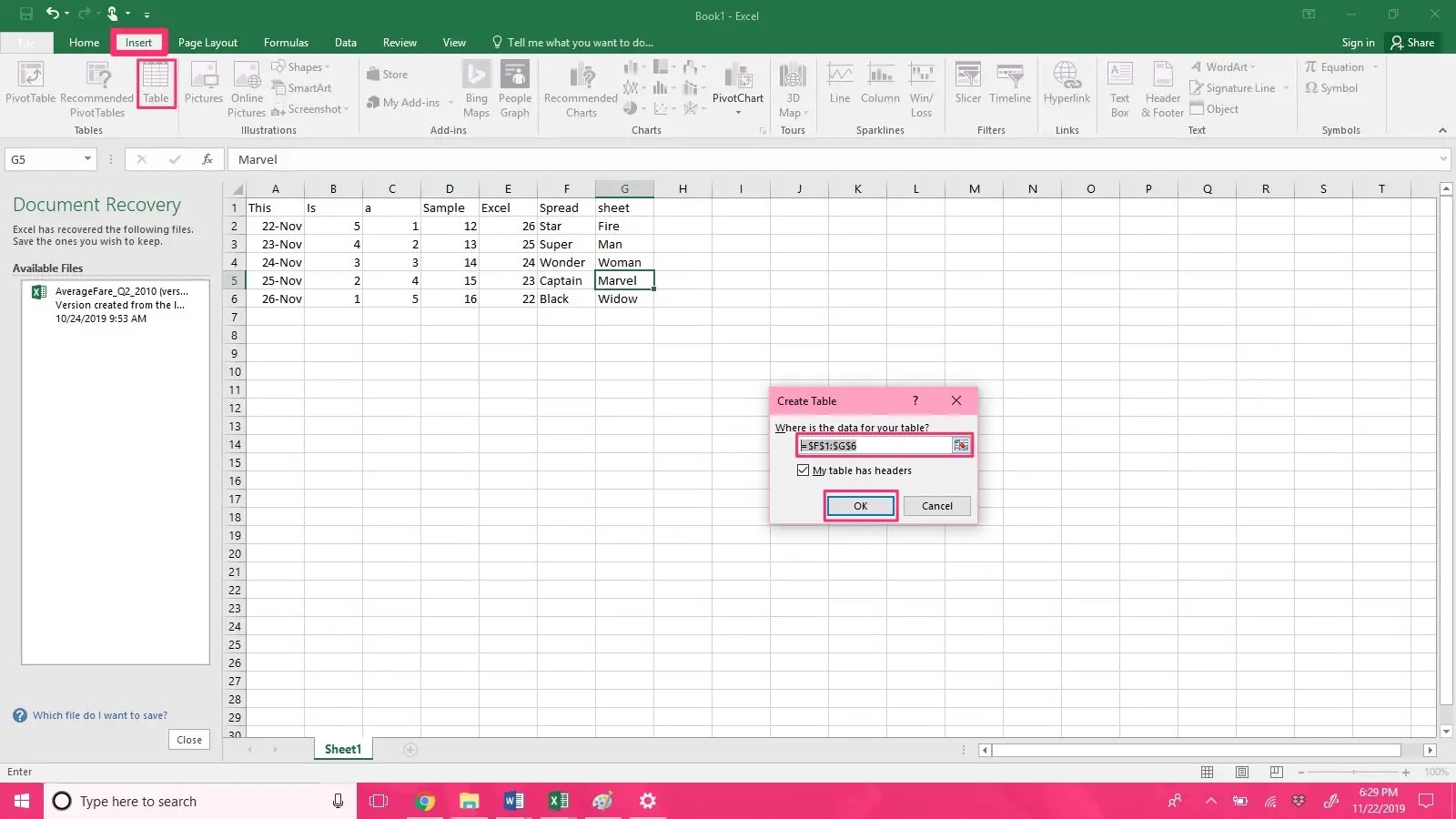Insert a Timeline filter
The height and width of the screenshot is (819, 1456).
click(1010, 84)
